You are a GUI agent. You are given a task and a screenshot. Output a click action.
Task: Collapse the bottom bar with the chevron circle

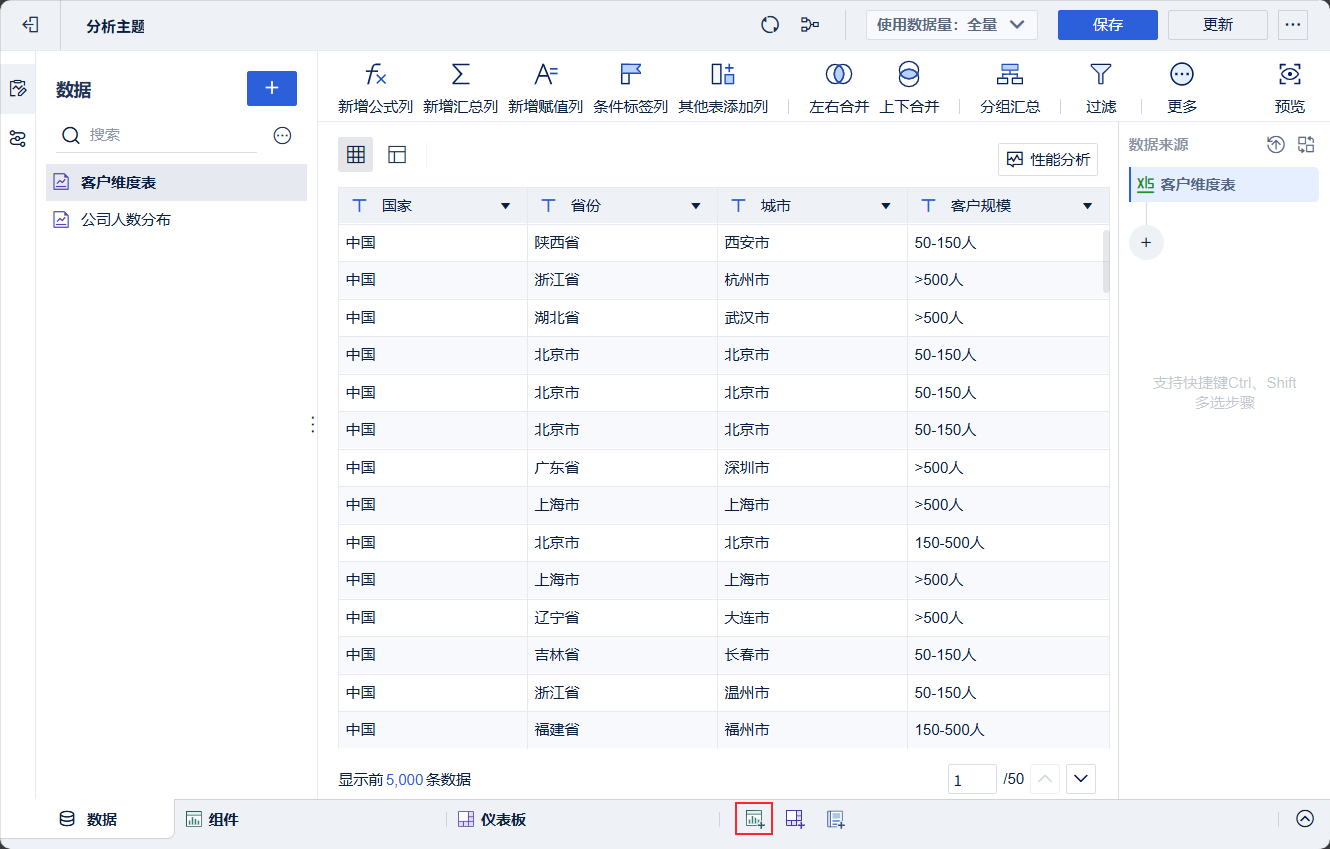click(1305, 819)
